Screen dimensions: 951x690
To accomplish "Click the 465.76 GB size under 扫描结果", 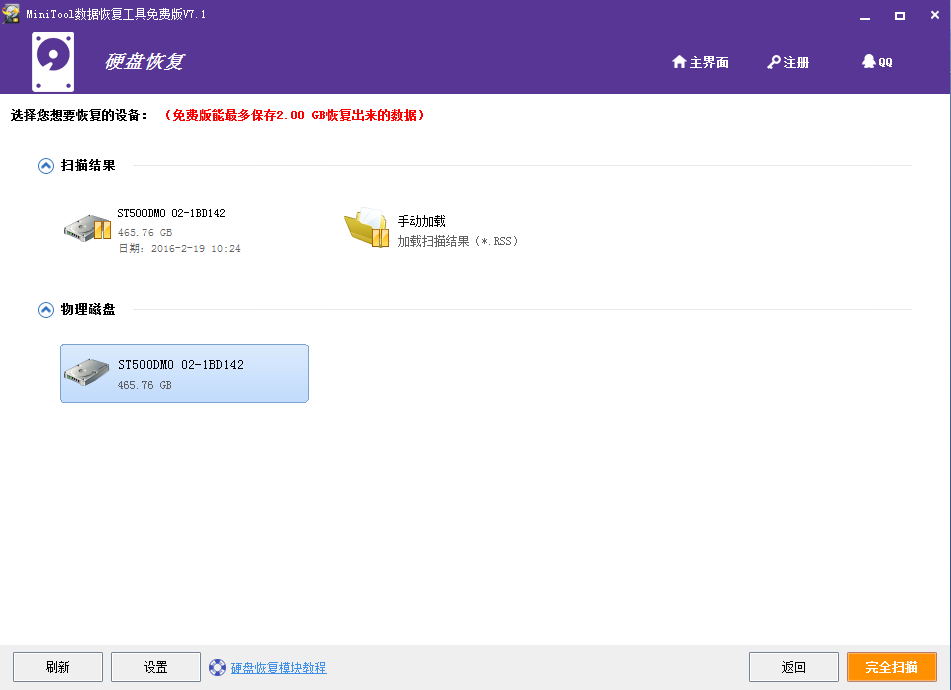I will pos(145,232).
